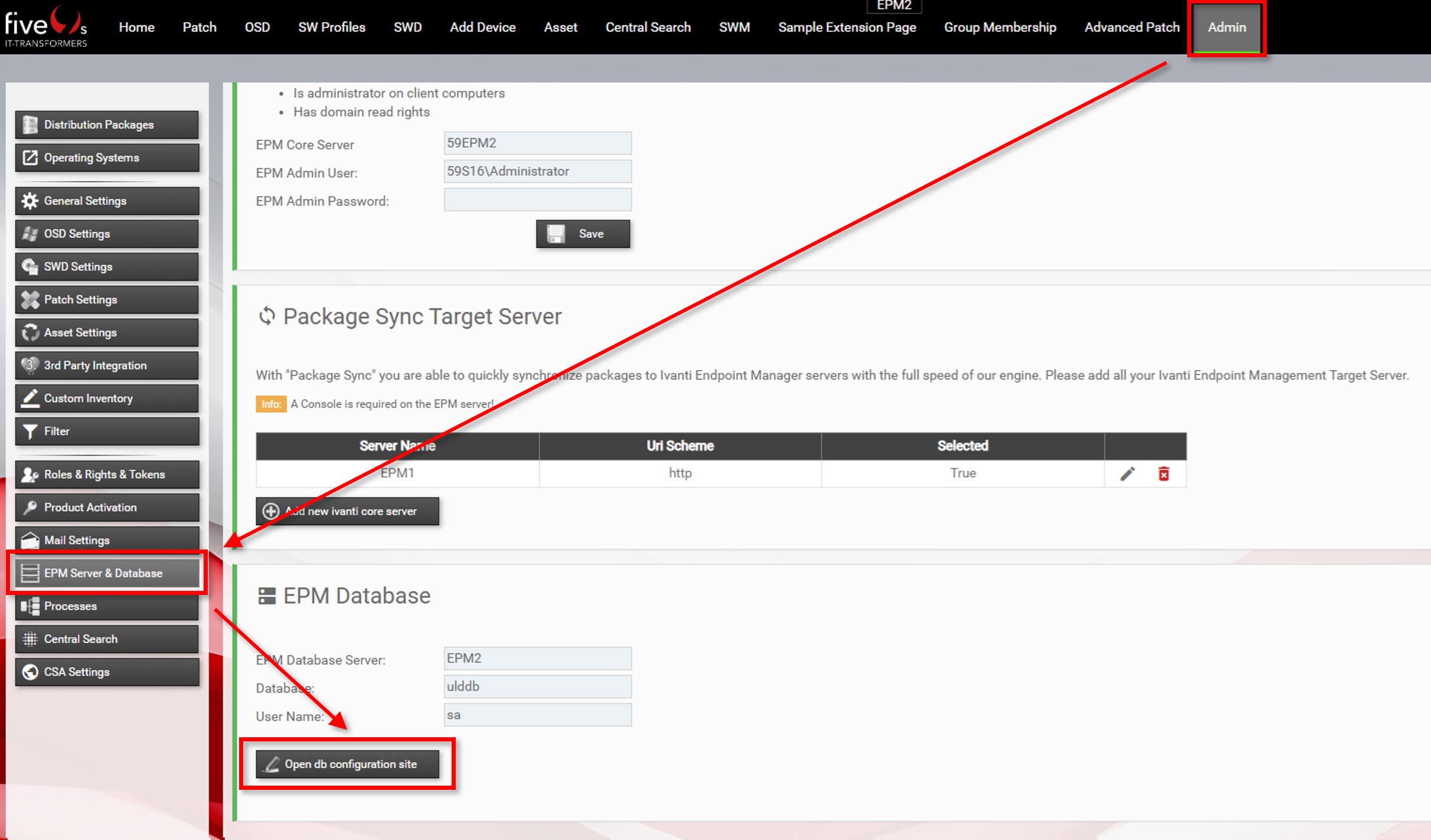The width and height of the screenshot is (1431, 840).
Task: Open db configuration site
Action: pyautogui.click(x=347, y=764)
